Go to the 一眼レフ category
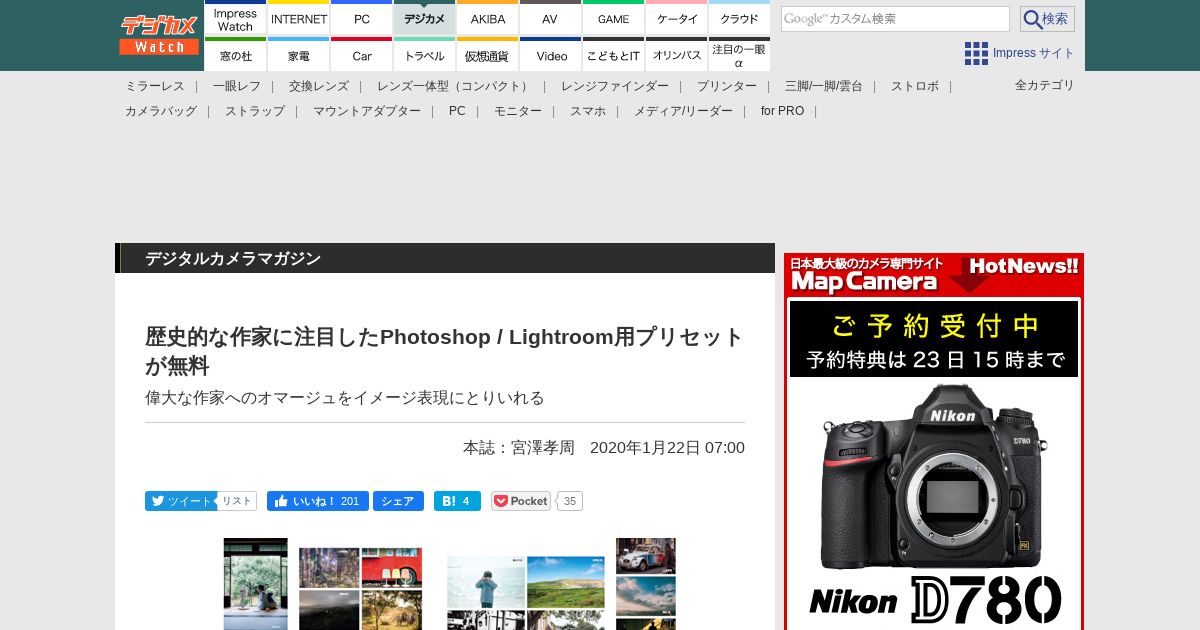1200x630 pixels. (237, 86)
